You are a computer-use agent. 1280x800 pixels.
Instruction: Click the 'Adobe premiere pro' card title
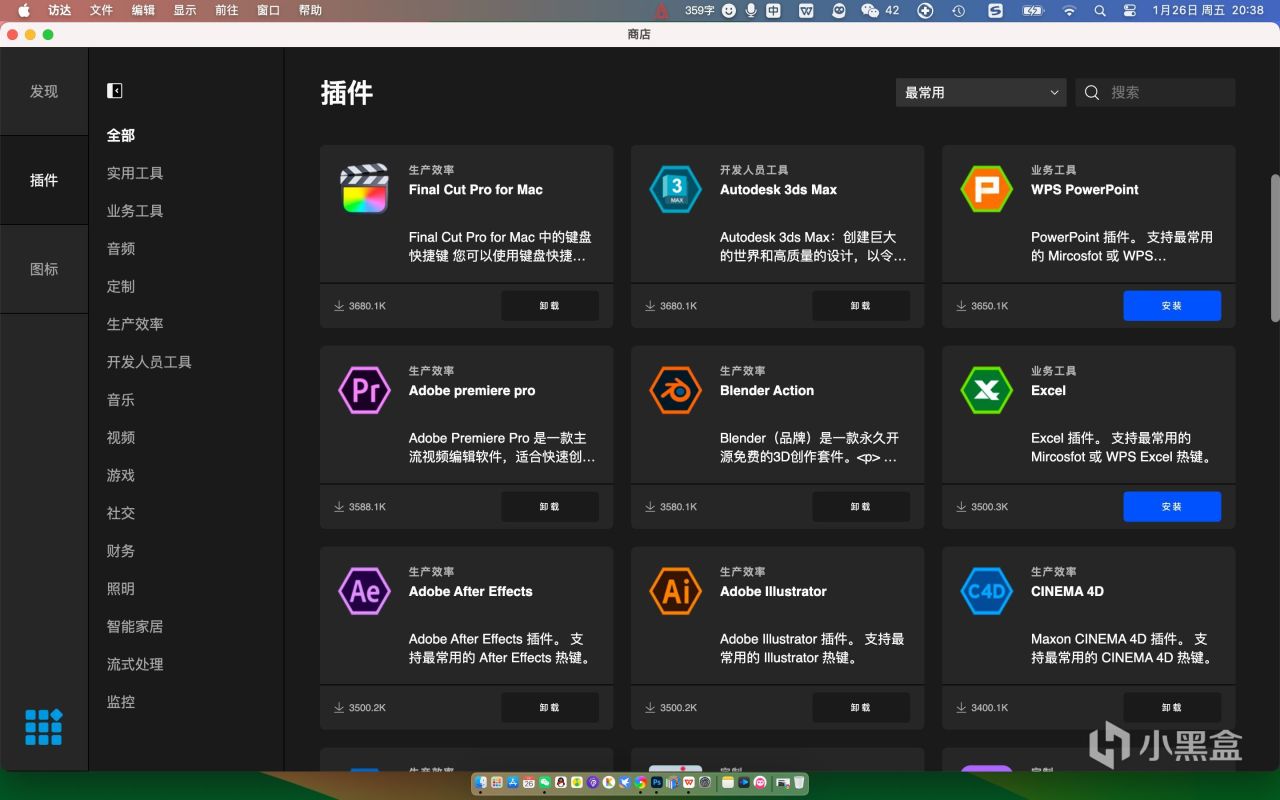coord(472,391)
